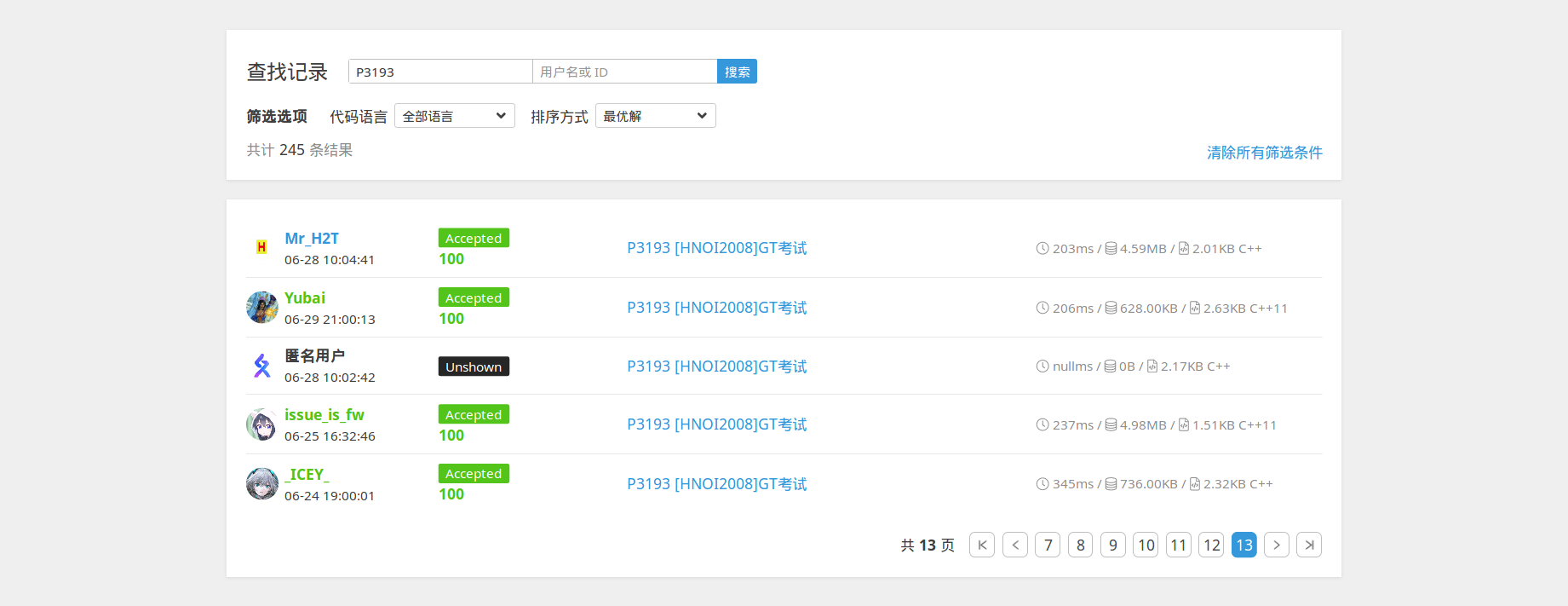The width and height of the screenshot is (1568, 606).
Task: Click the 匿名用户 anonymous user name
Action: click(314, 356)
